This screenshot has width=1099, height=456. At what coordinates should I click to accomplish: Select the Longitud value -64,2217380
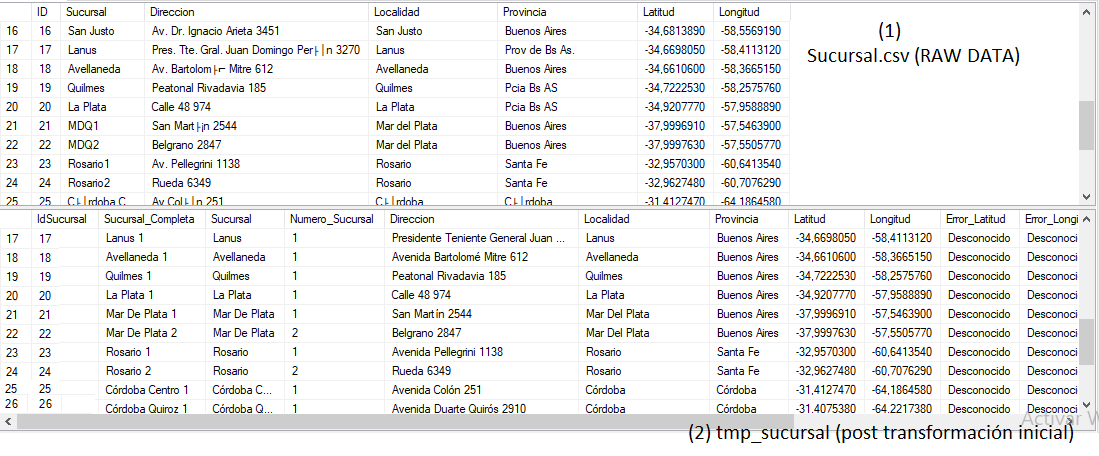(901, 408)
